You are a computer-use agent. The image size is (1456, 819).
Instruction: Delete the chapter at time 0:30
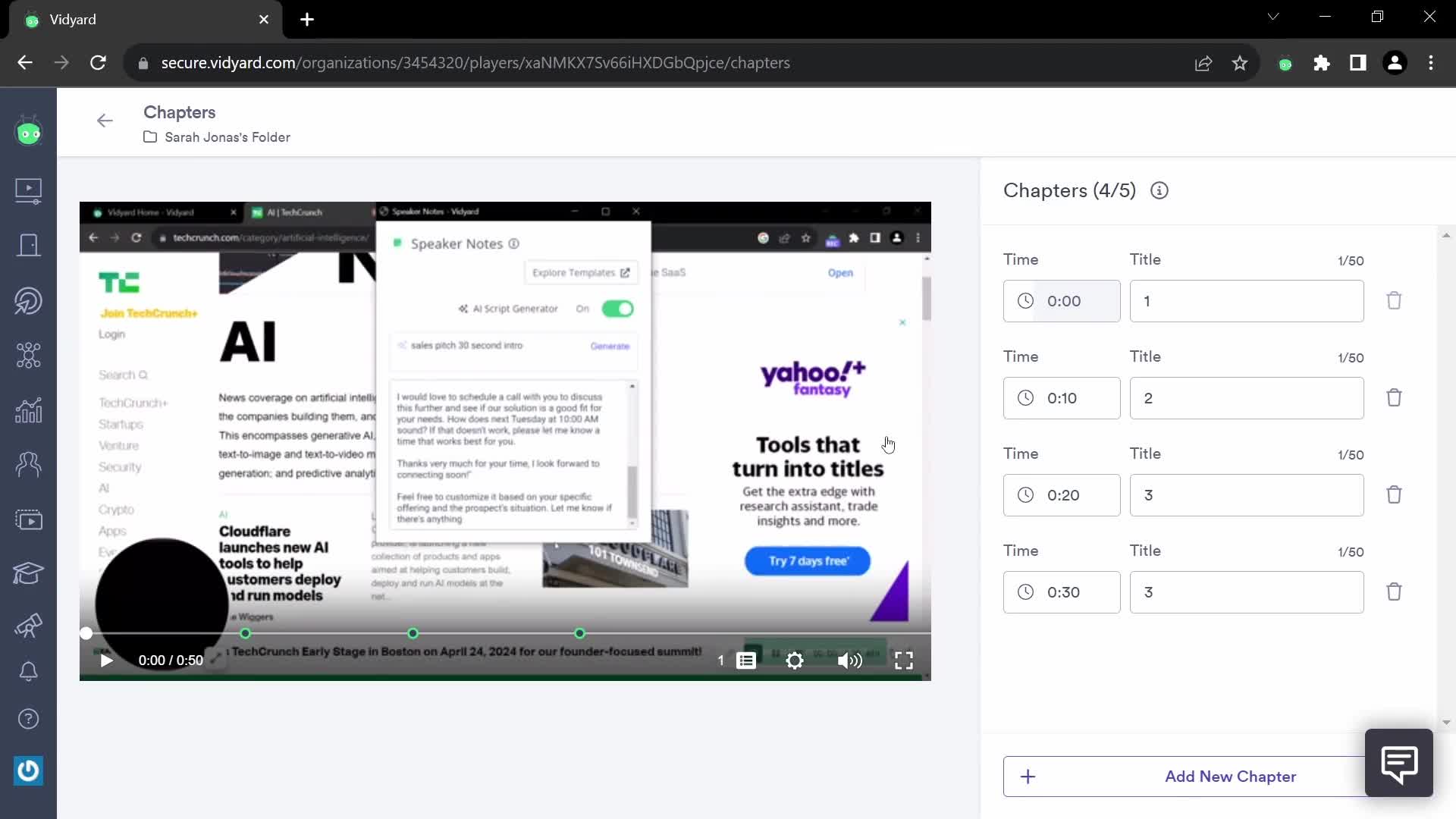click(x=1394, y=592)
